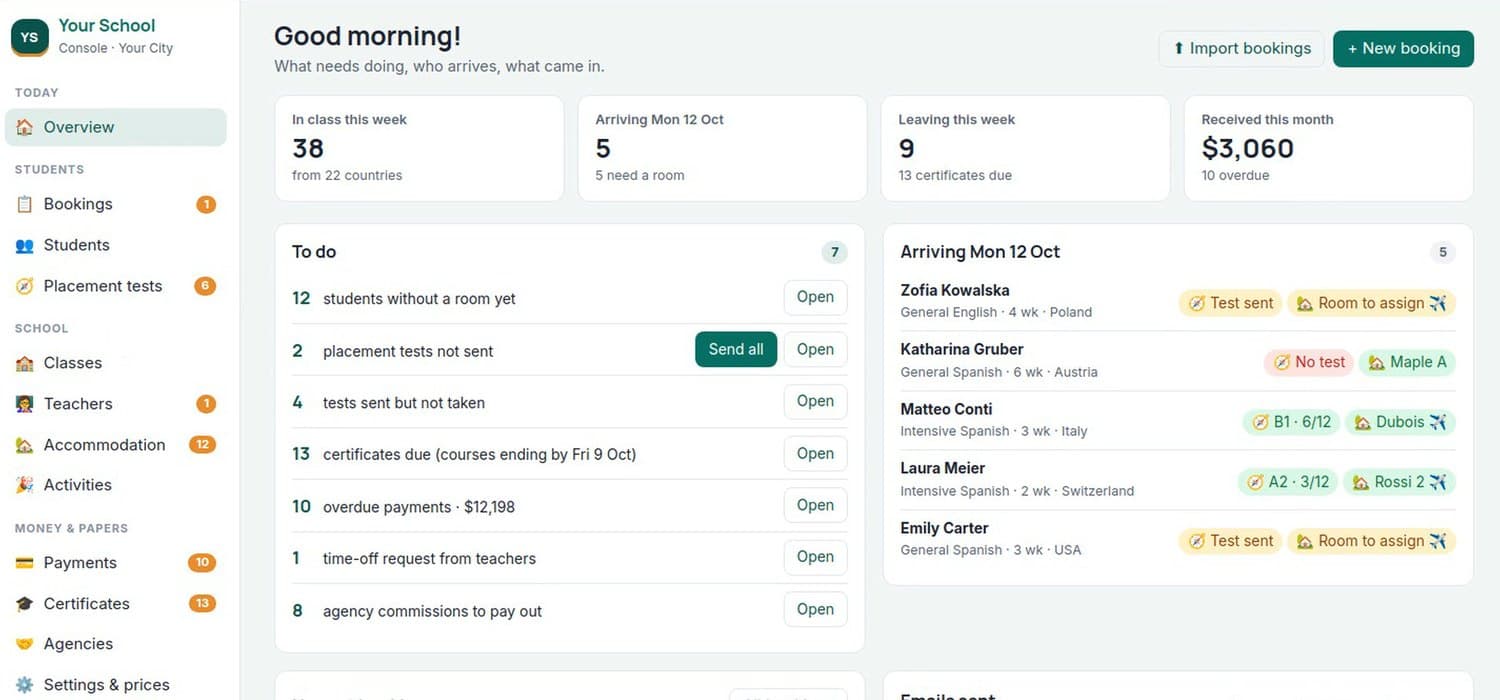1500x700 pixels.
Task: Click the Students people icon
Action: tap(25, 245)
